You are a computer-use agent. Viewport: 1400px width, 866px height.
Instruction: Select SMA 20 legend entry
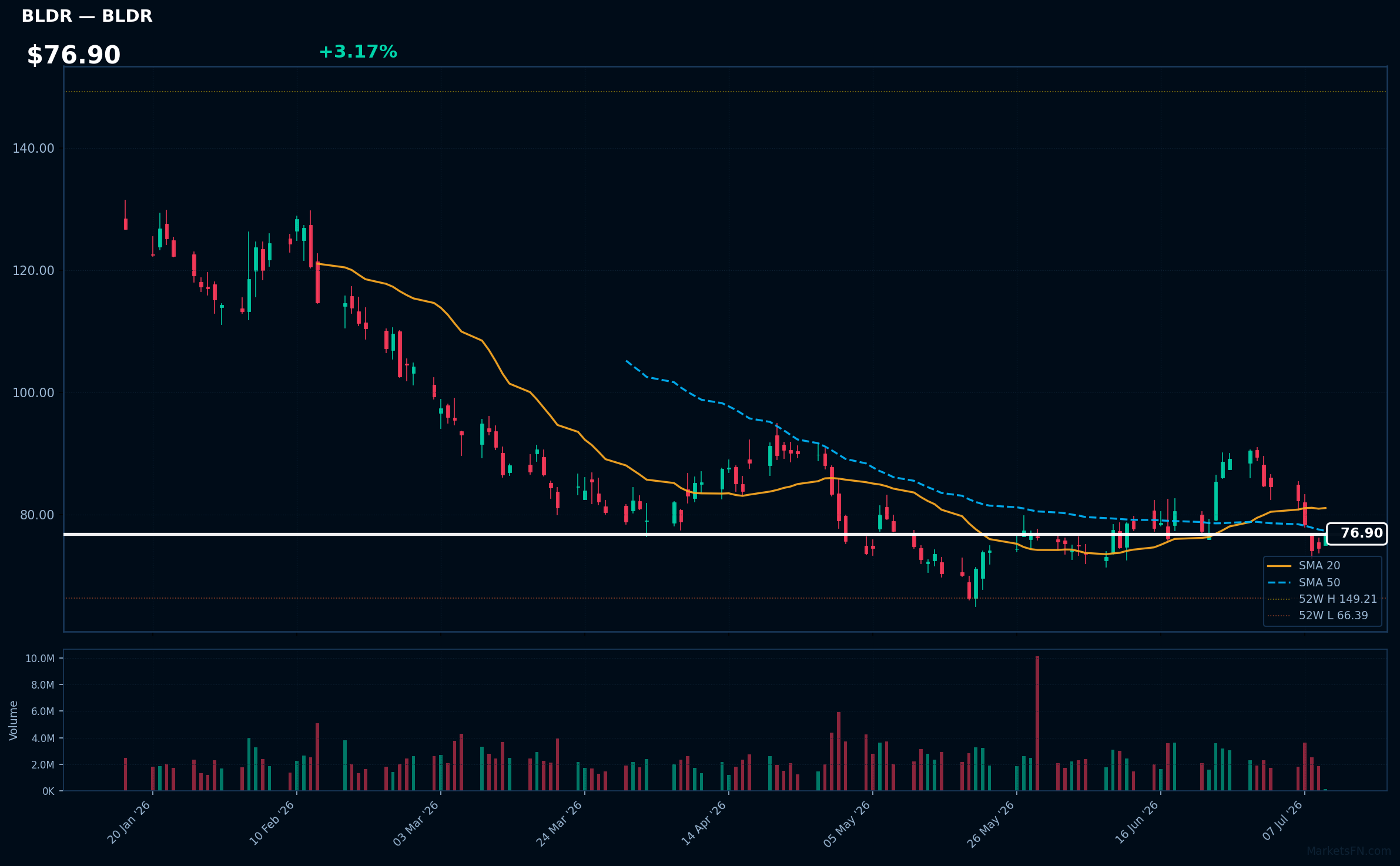click(x=1304, y=566)
